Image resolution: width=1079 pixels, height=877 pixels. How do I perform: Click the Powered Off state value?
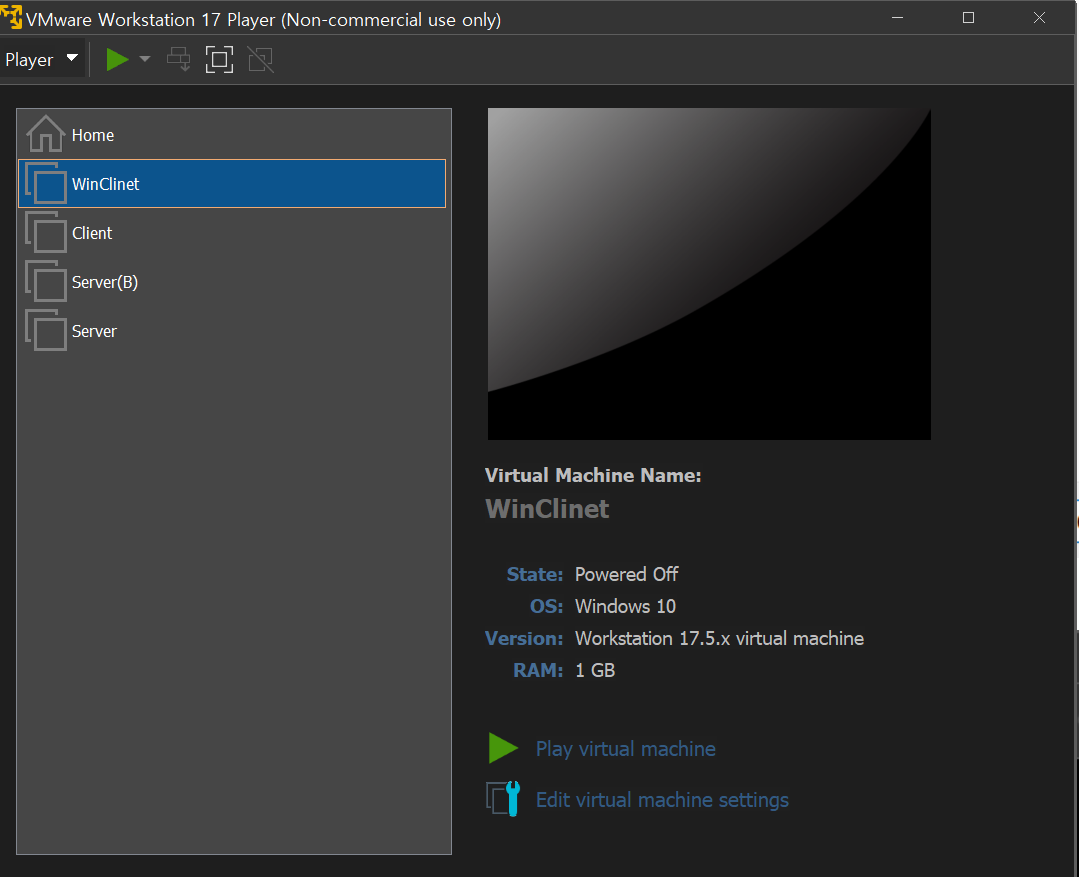[x=626, y=574]
